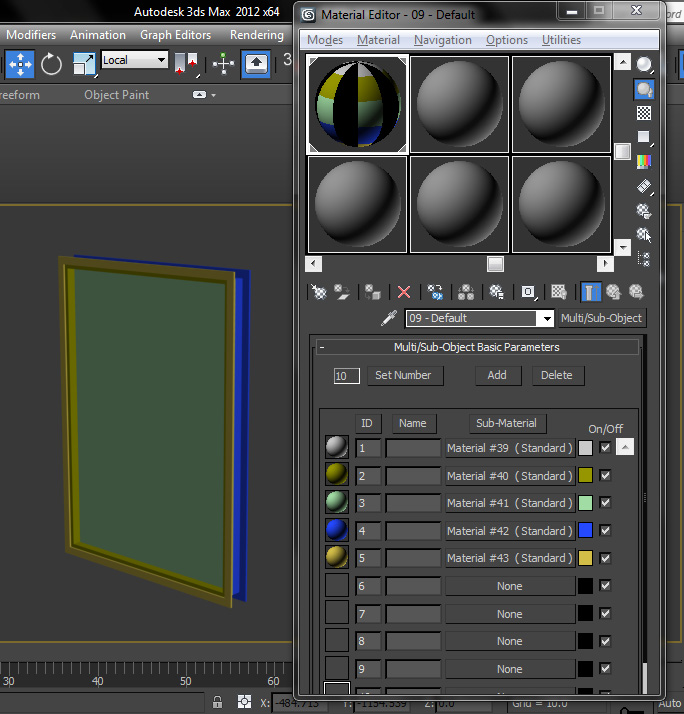Toggle Show End Result icon
This screenshot has height=714, width=684.
[591, 292]
